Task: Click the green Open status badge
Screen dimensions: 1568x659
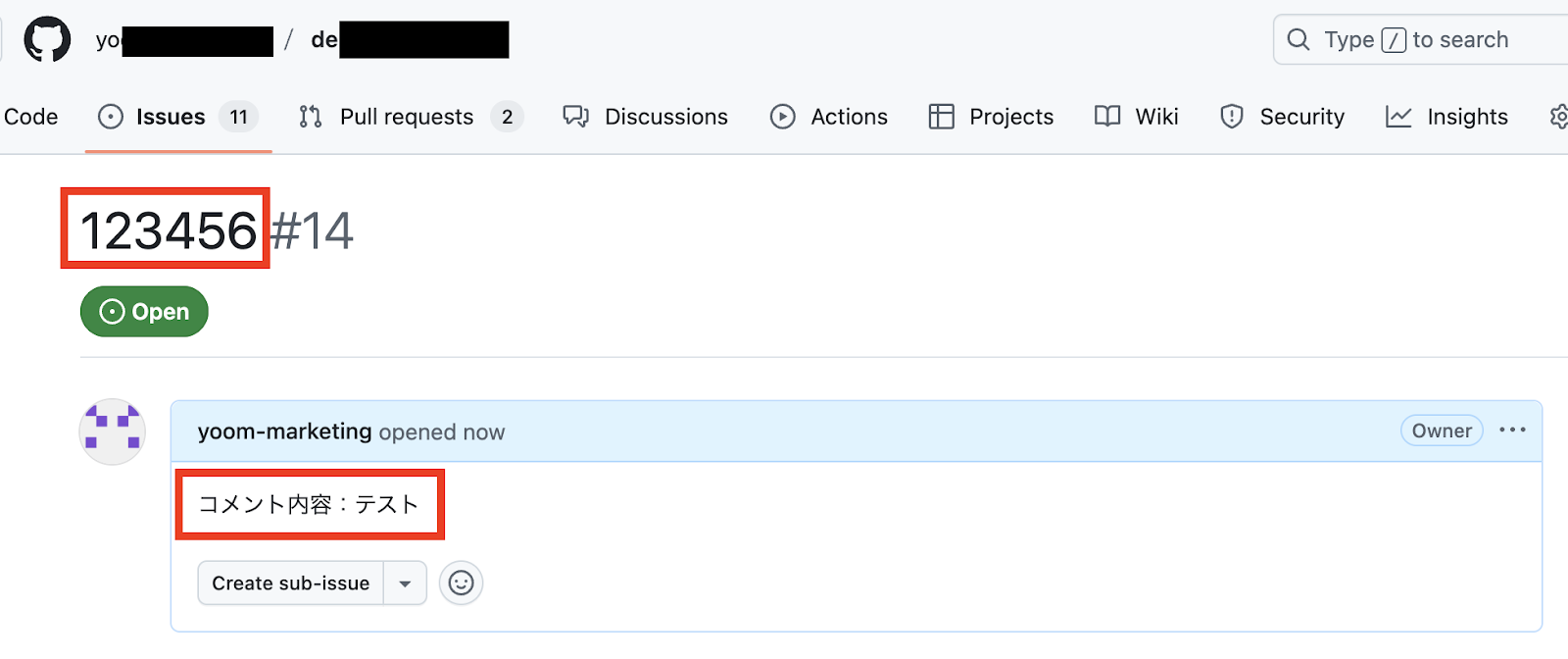Action: 144,312
